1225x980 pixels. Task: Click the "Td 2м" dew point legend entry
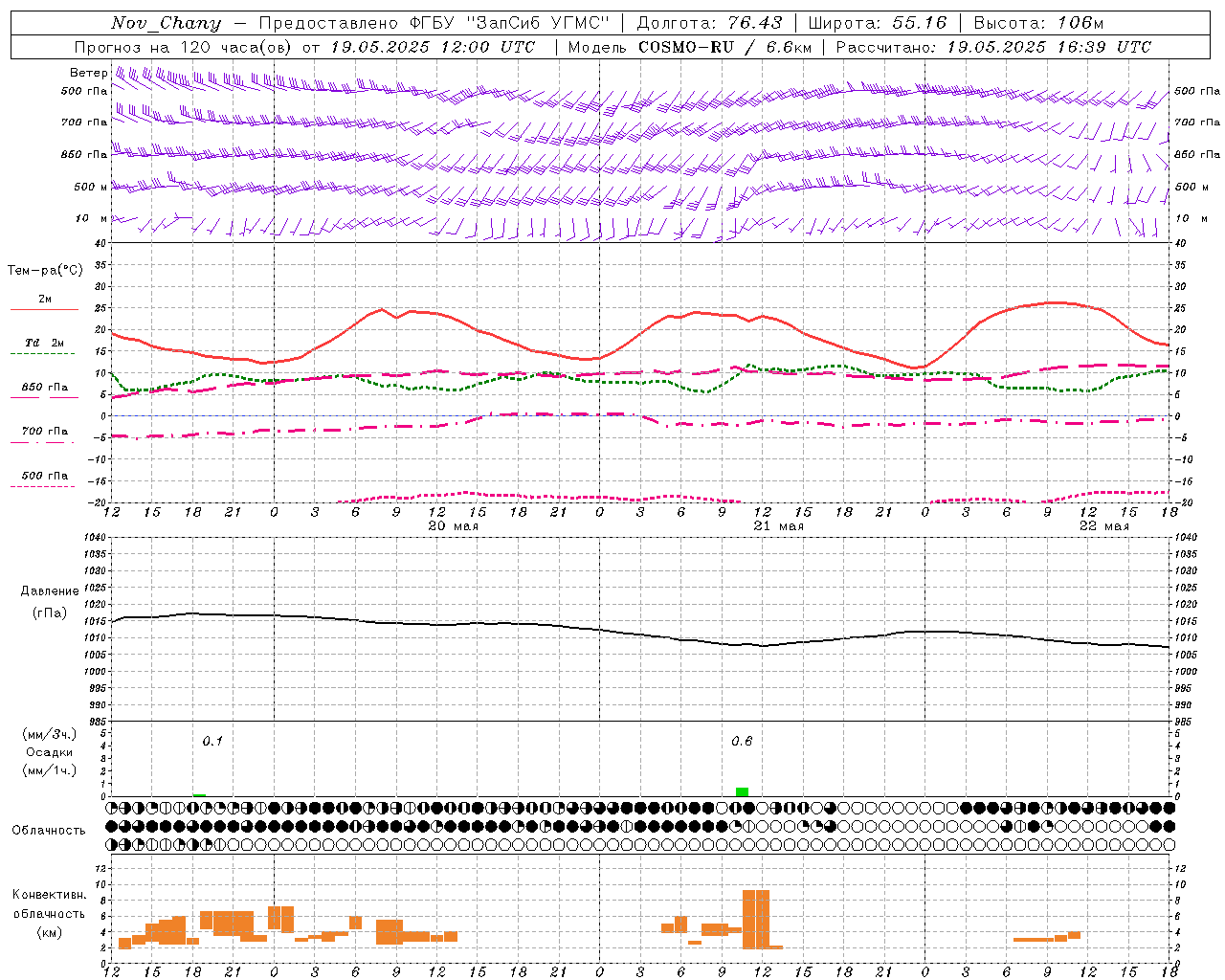point(44,343)
